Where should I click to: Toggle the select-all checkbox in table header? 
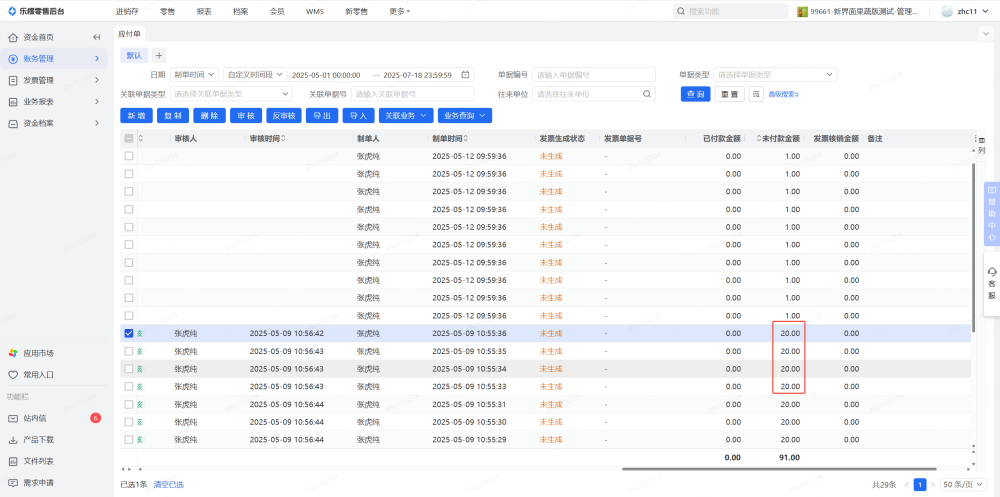point(128,138)
